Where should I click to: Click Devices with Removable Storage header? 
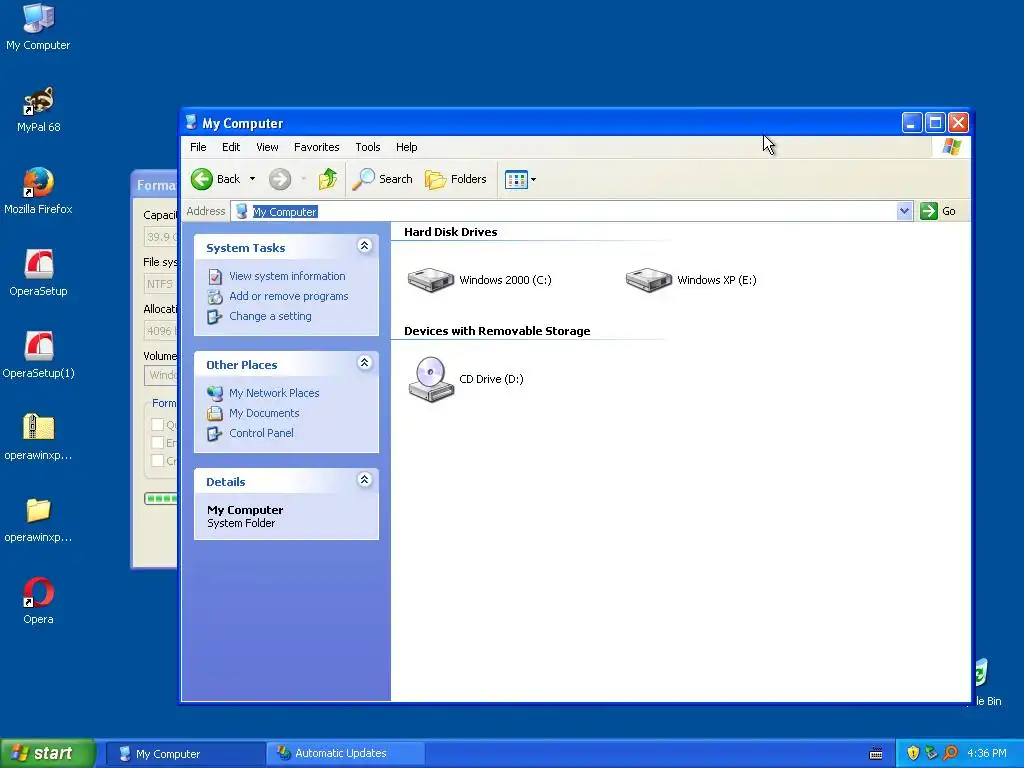pos(497,331)
